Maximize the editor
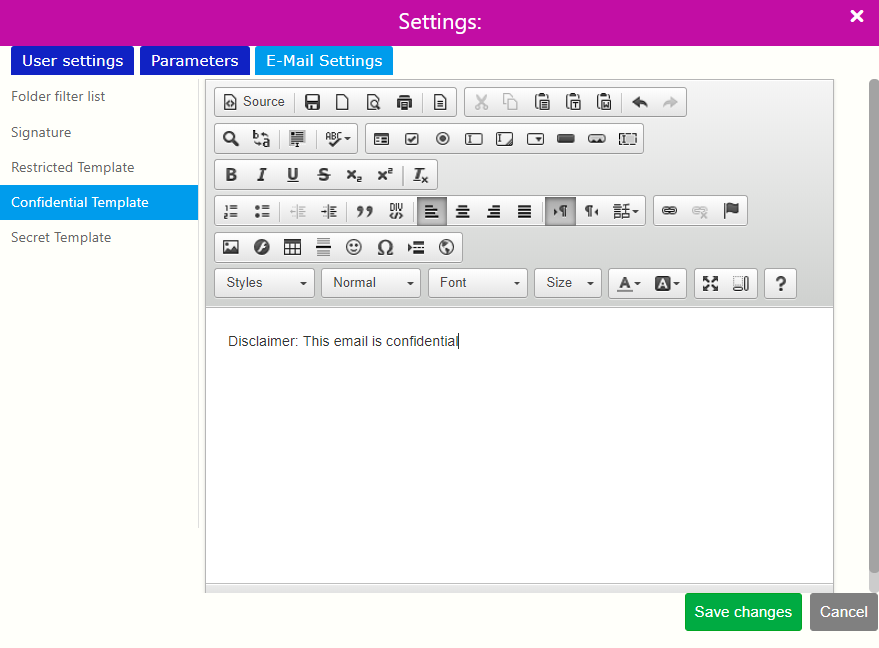879x648 pixels. point(710,284)
